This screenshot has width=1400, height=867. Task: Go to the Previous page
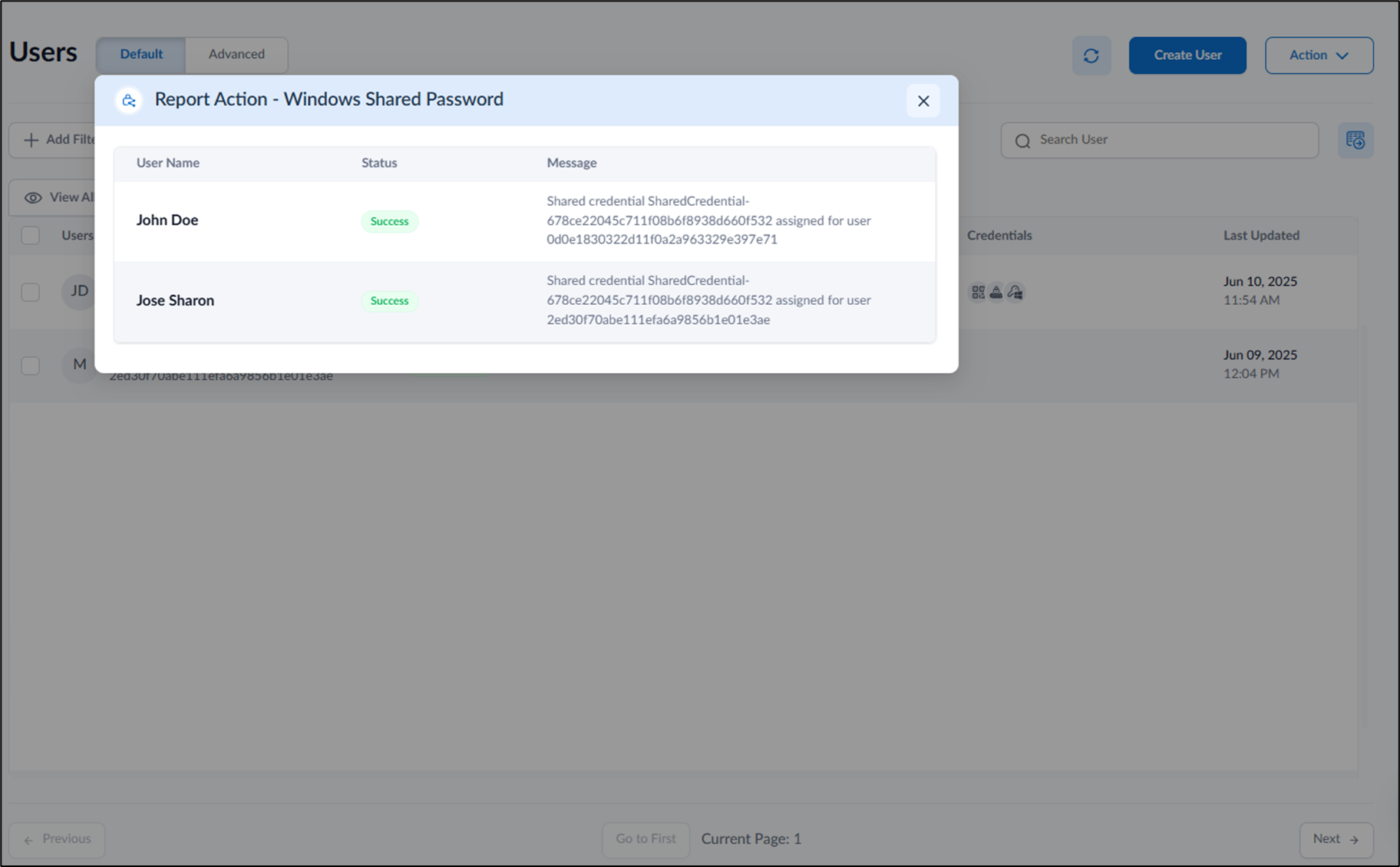pyautogui.click(x=57, y=839)
